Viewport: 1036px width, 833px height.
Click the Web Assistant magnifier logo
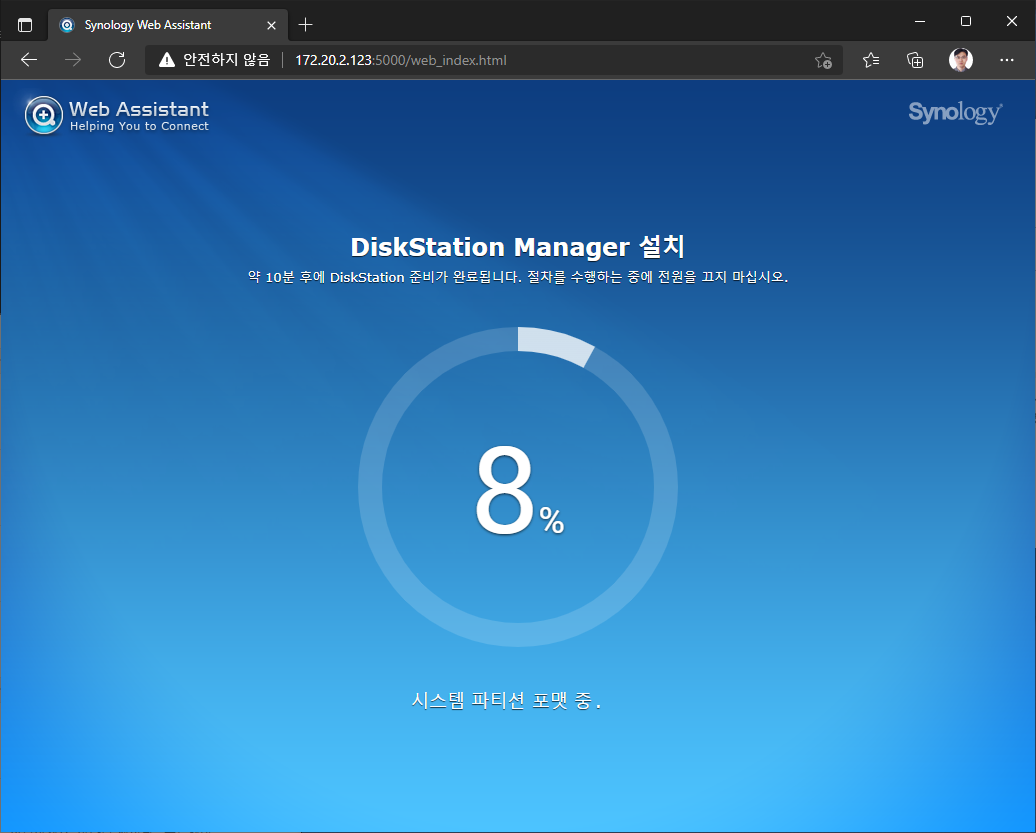(x=44, y=115)
